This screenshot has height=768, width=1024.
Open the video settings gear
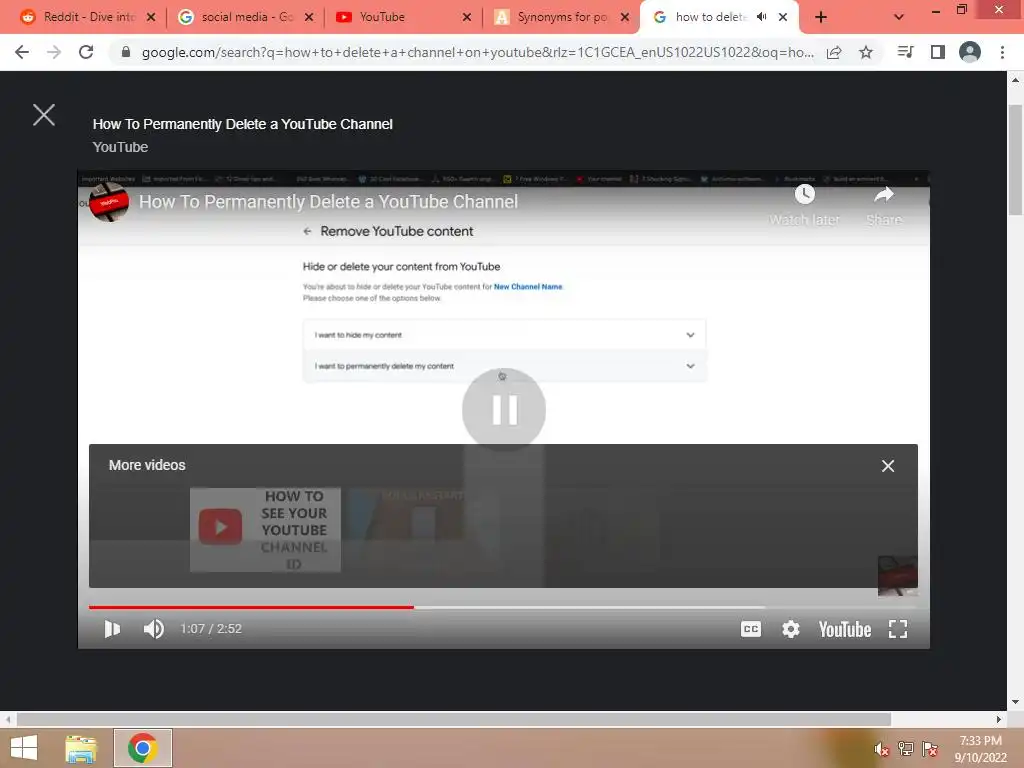tap(791, 629)
